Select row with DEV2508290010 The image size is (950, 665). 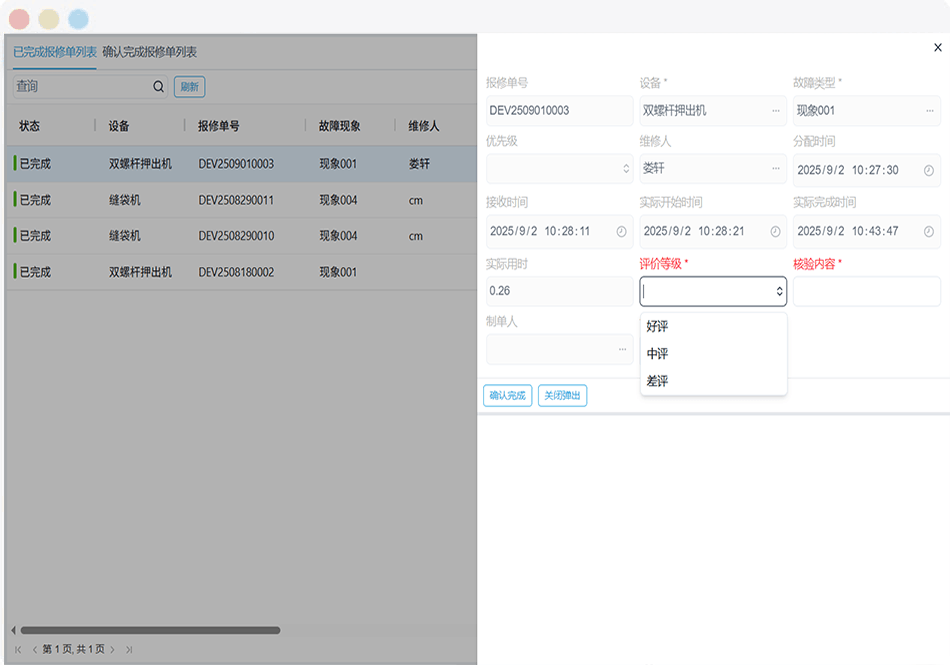point(242,236)
